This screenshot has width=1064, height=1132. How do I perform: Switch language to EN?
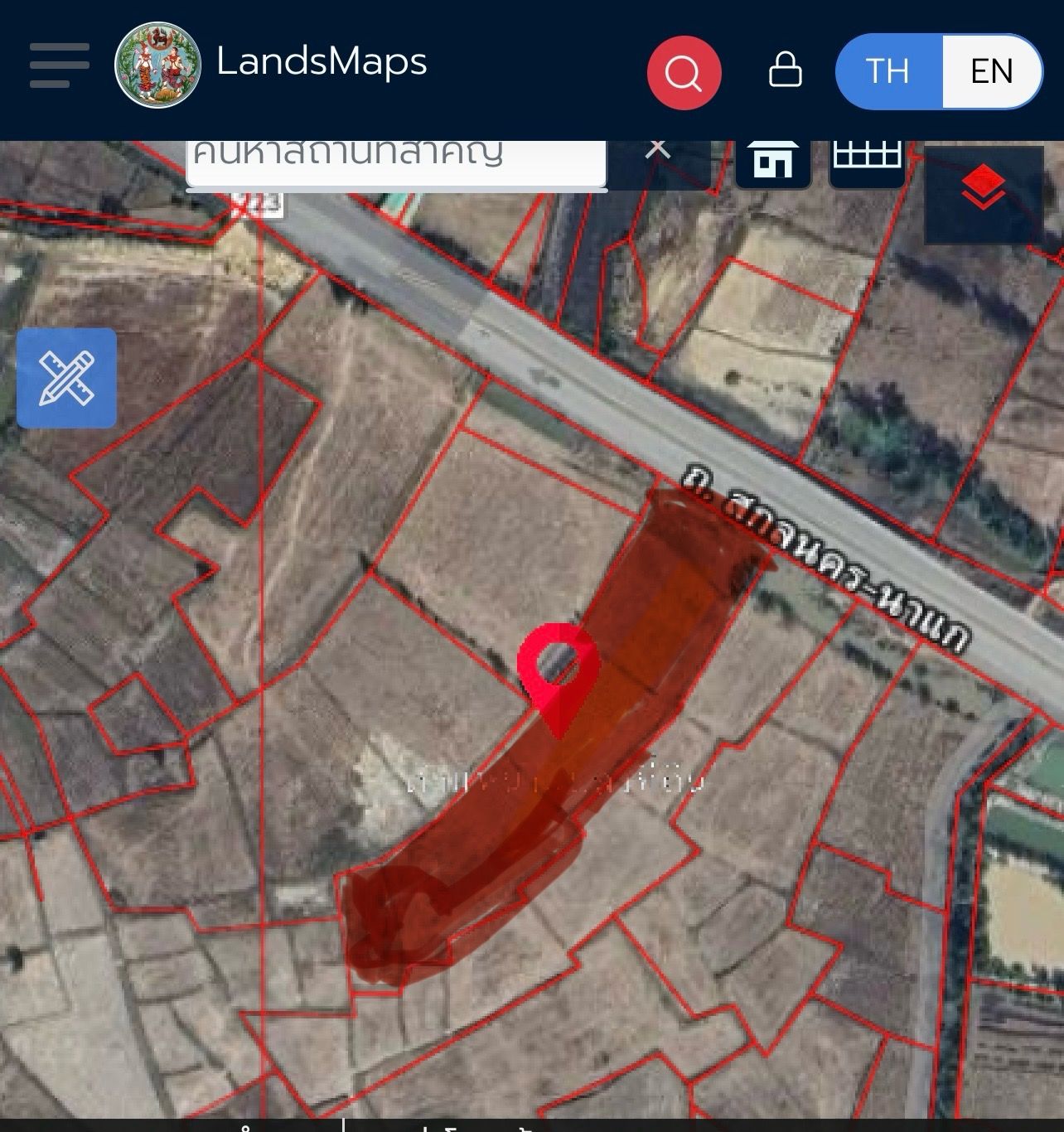(992, 71)
